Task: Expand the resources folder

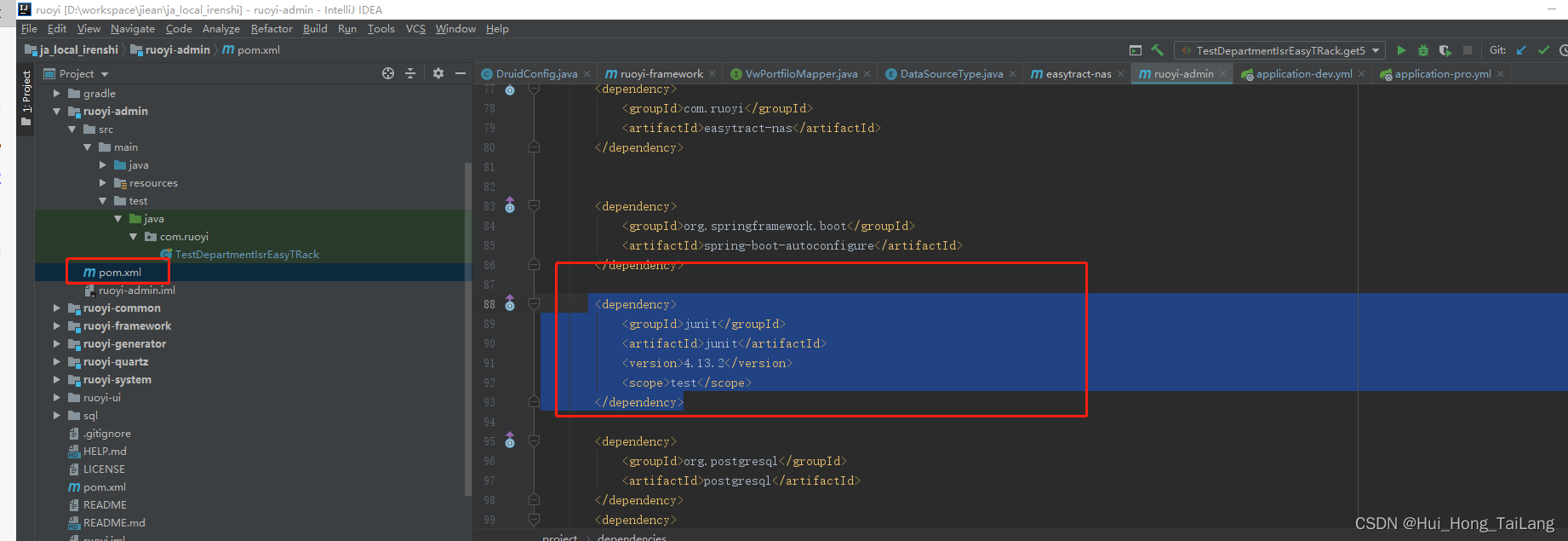Action: pos(103,182)
